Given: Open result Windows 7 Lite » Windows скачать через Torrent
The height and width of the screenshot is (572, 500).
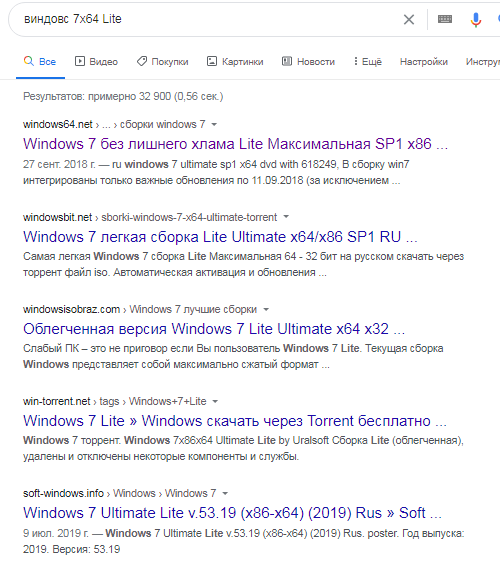Looking at the screenshot, I should [235, 421].
